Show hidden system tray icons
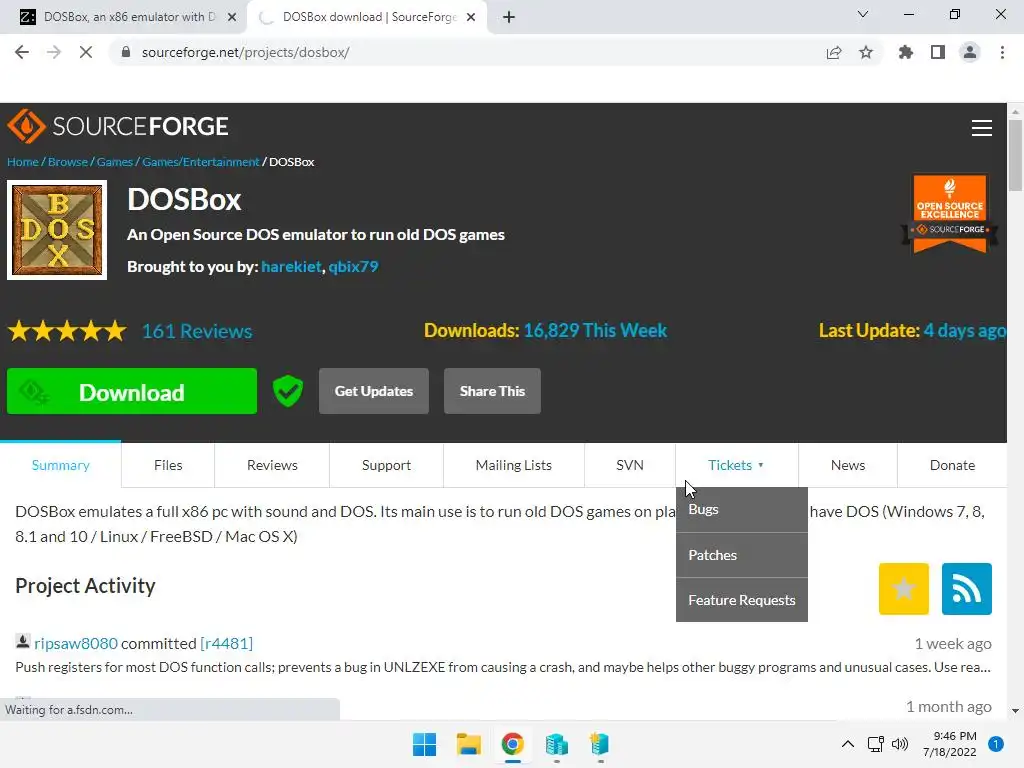 (x=848, y=744)
